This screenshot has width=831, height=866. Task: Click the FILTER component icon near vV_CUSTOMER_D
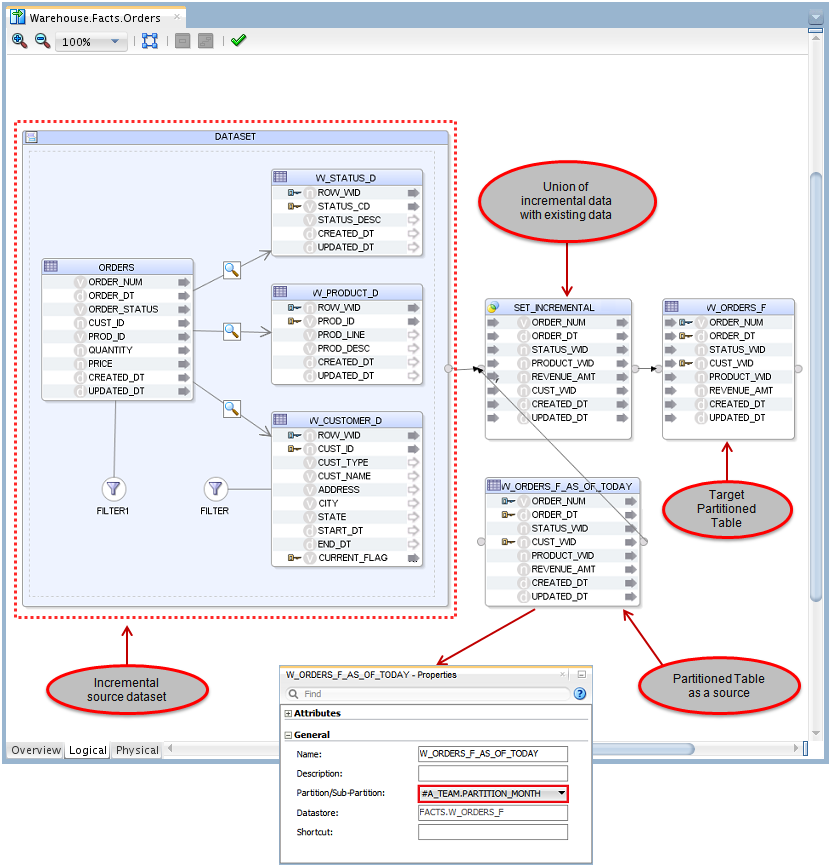tap(214, 490)
